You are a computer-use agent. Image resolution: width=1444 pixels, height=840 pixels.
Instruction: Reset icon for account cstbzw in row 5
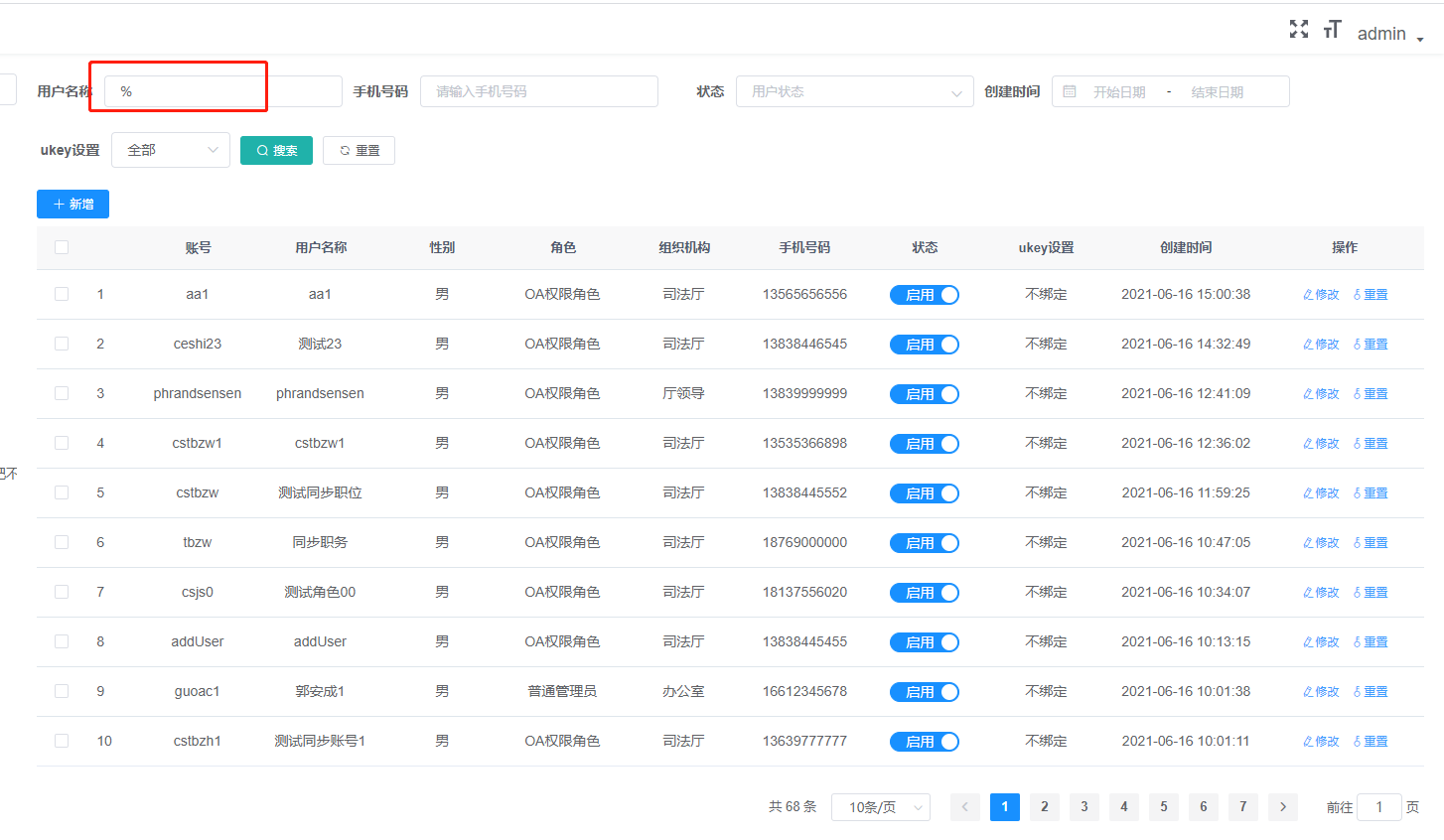(1371, 493)
